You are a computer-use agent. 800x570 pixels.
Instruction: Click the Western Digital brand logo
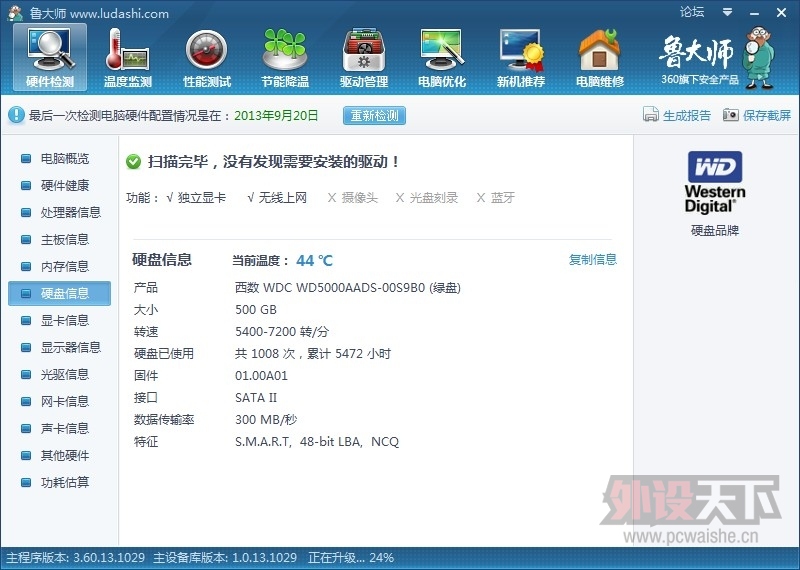715,182
